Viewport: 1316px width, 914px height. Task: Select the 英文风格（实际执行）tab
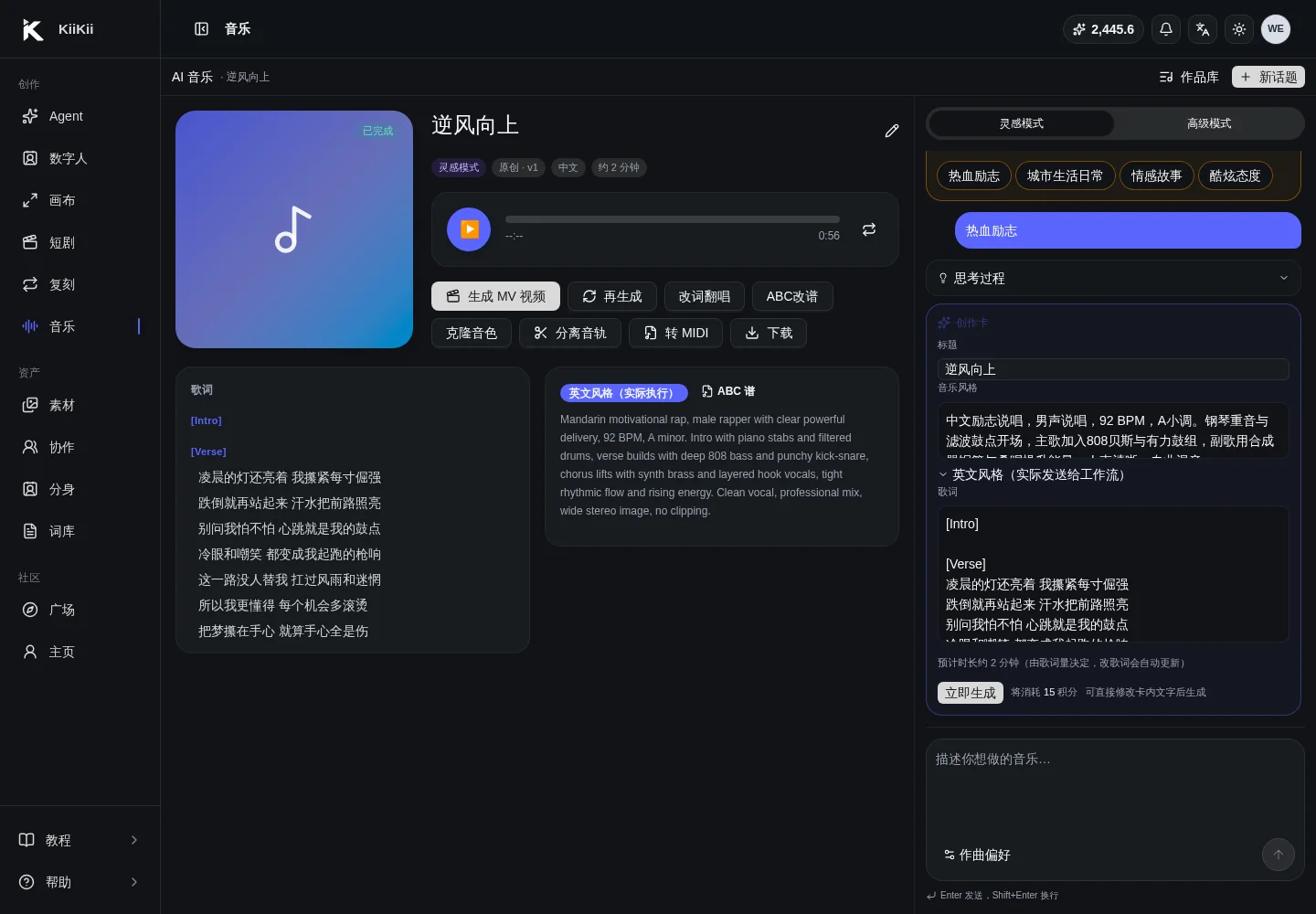pos(624,393)
